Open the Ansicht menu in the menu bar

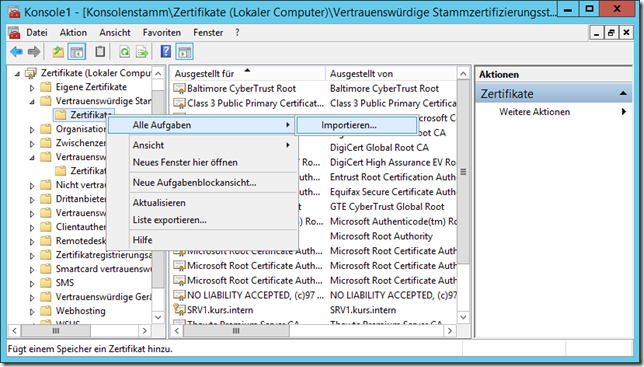115,32
